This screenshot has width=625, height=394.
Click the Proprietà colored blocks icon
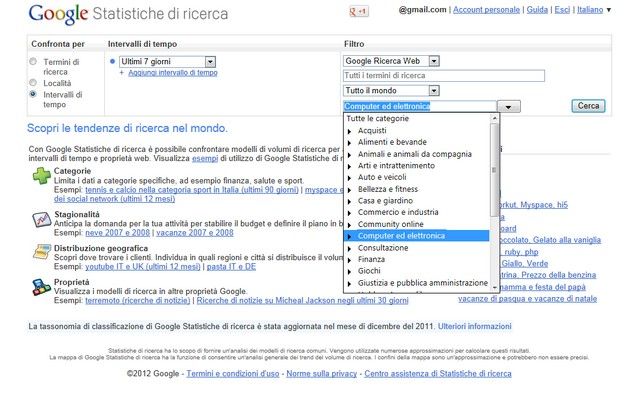point(41,287)
